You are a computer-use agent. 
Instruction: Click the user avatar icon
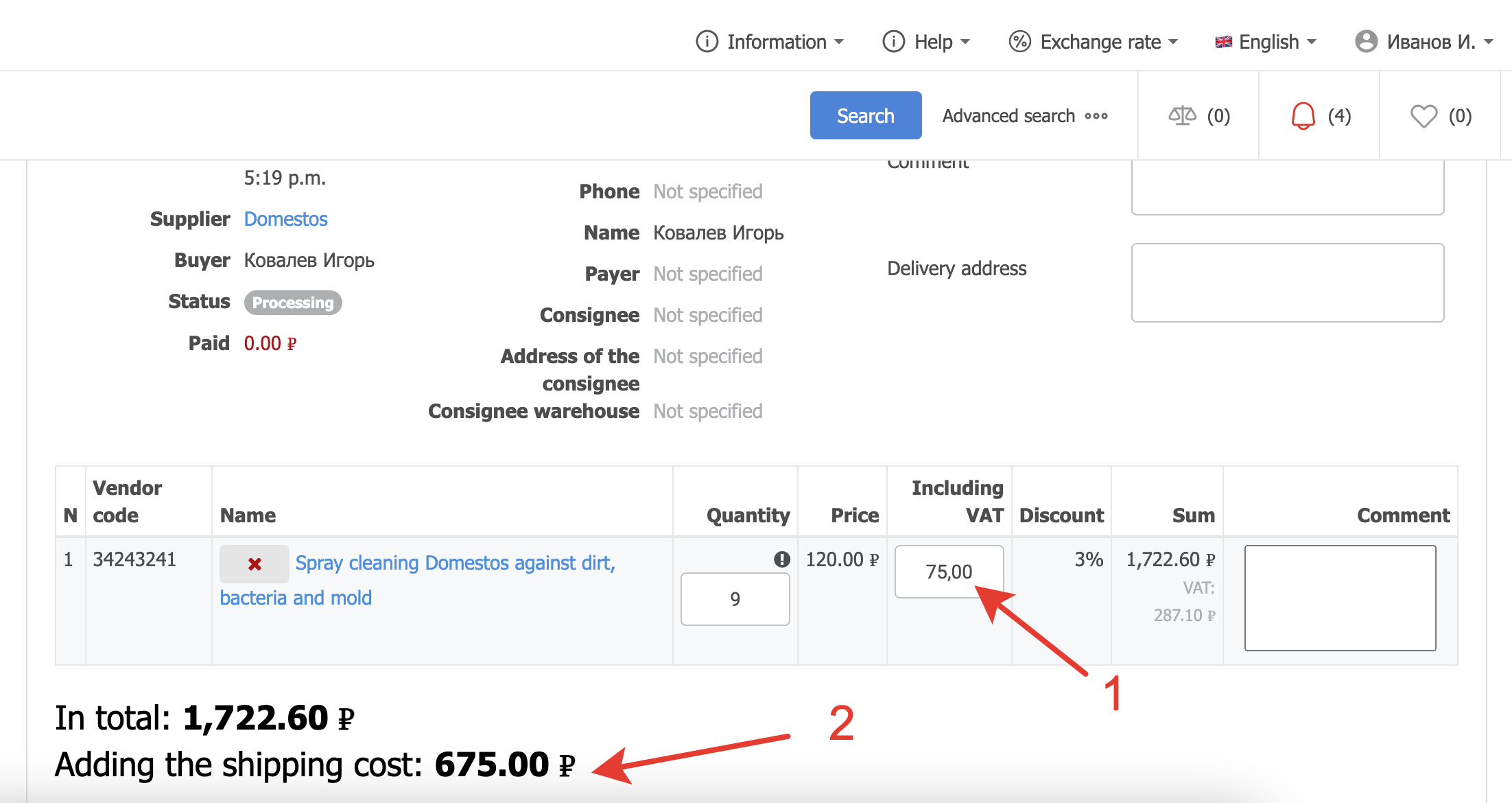pos(1366,41)
